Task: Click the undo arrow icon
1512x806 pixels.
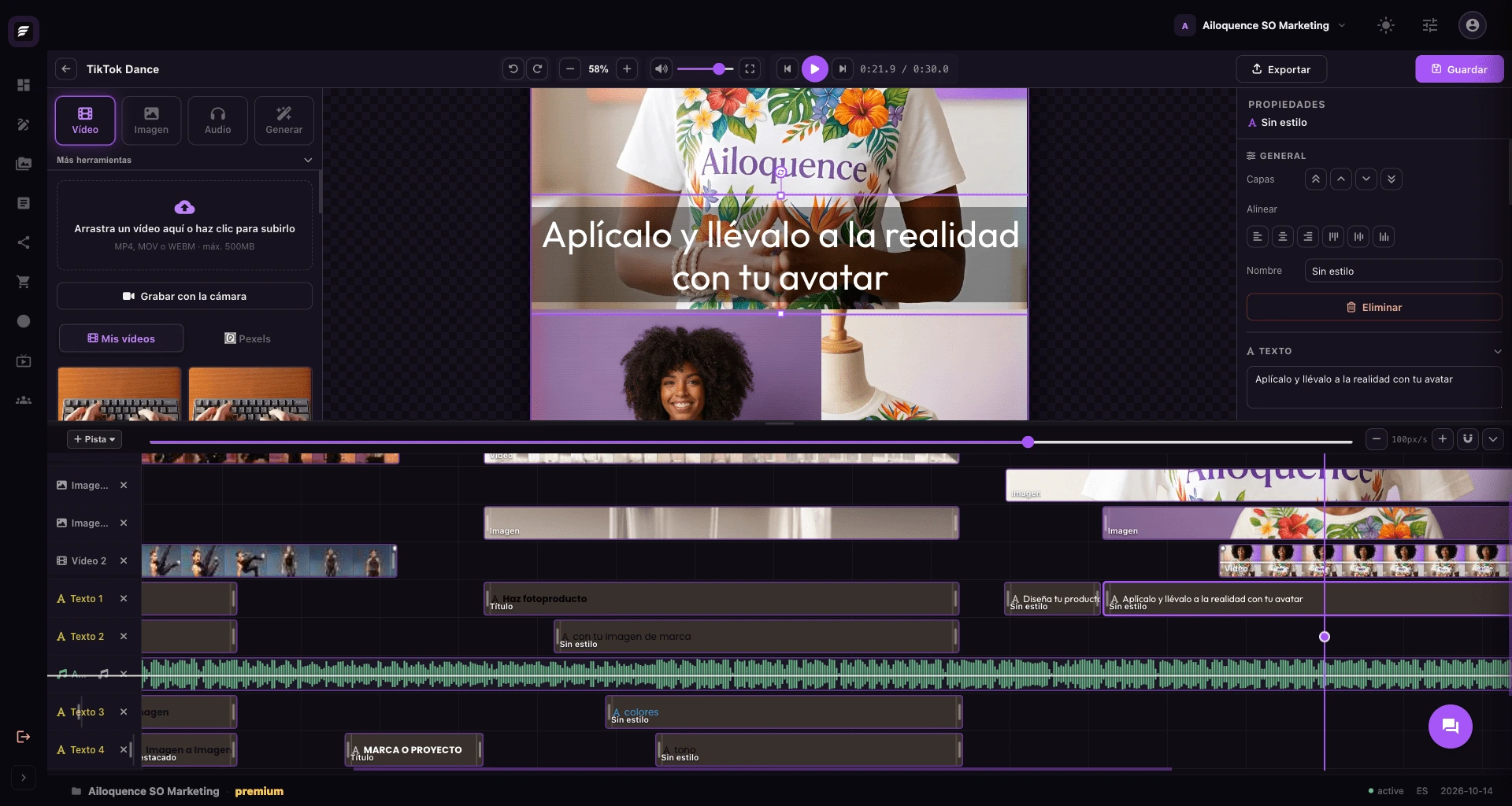Action: click(513, 69)
